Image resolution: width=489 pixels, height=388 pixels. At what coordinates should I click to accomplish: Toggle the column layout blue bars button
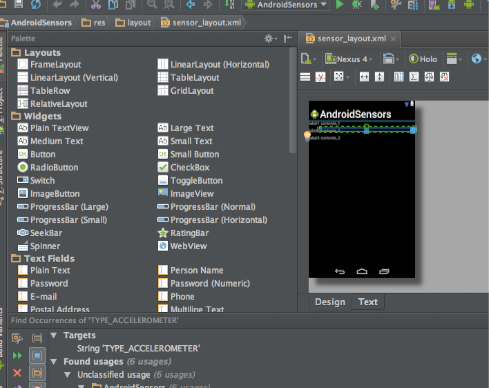coord(399,77)
